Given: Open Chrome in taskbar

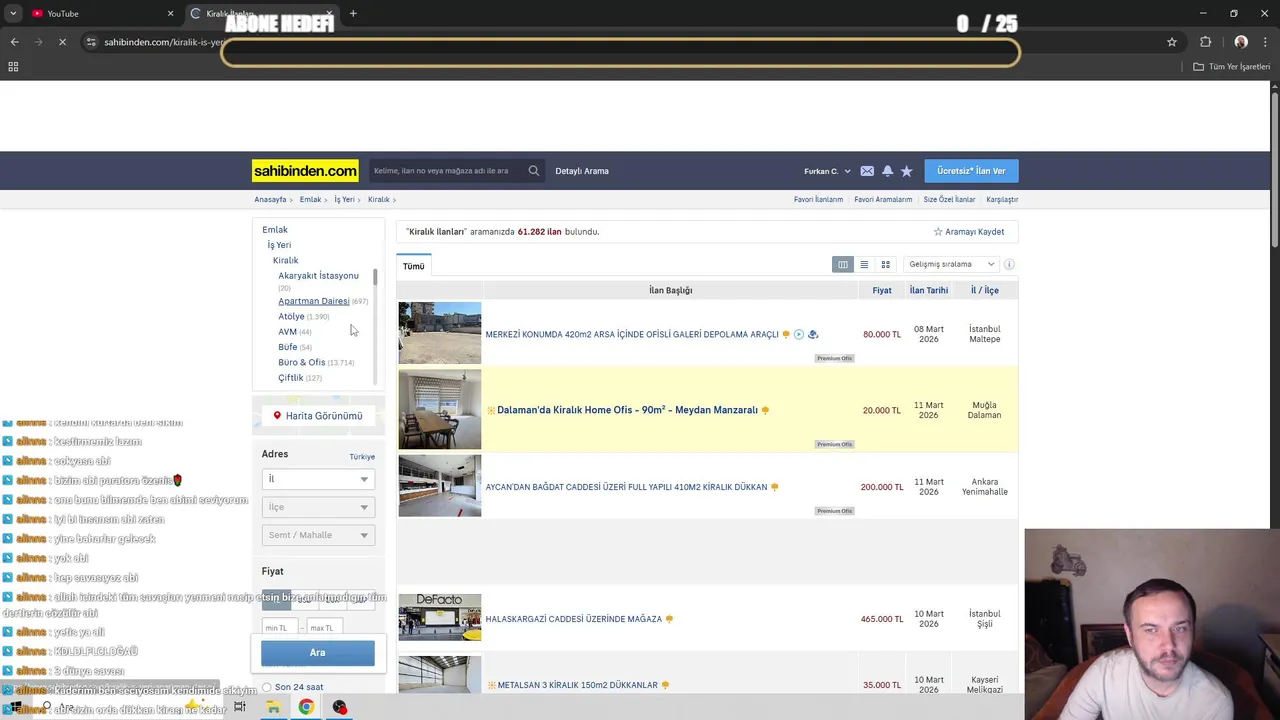Looking at the screenshot, I should click(306, 707).
